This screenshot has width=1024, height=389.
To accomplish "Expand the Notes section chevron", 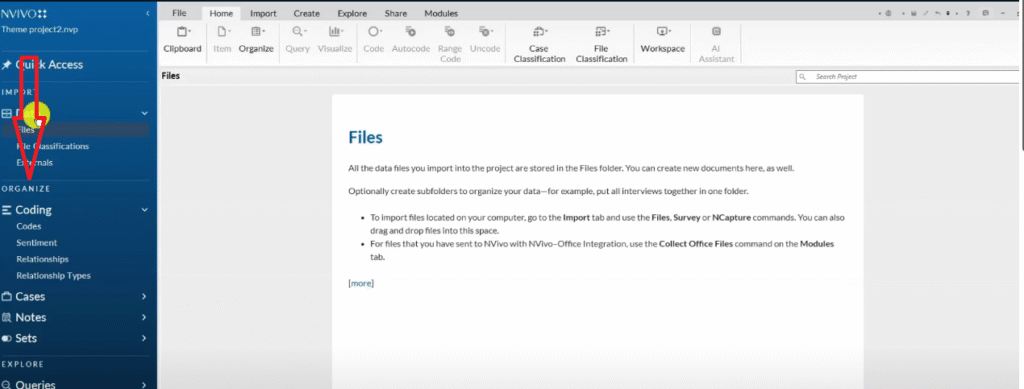I will click(144, 317).
